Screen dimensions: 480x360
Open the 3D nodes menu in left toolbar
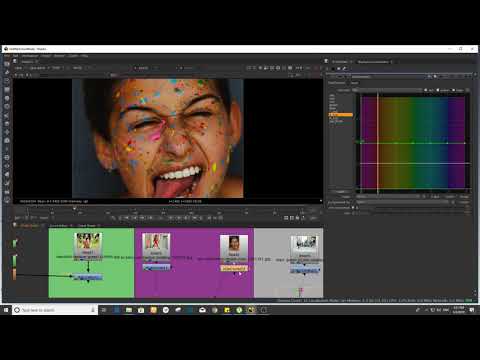tap(7, 141)
